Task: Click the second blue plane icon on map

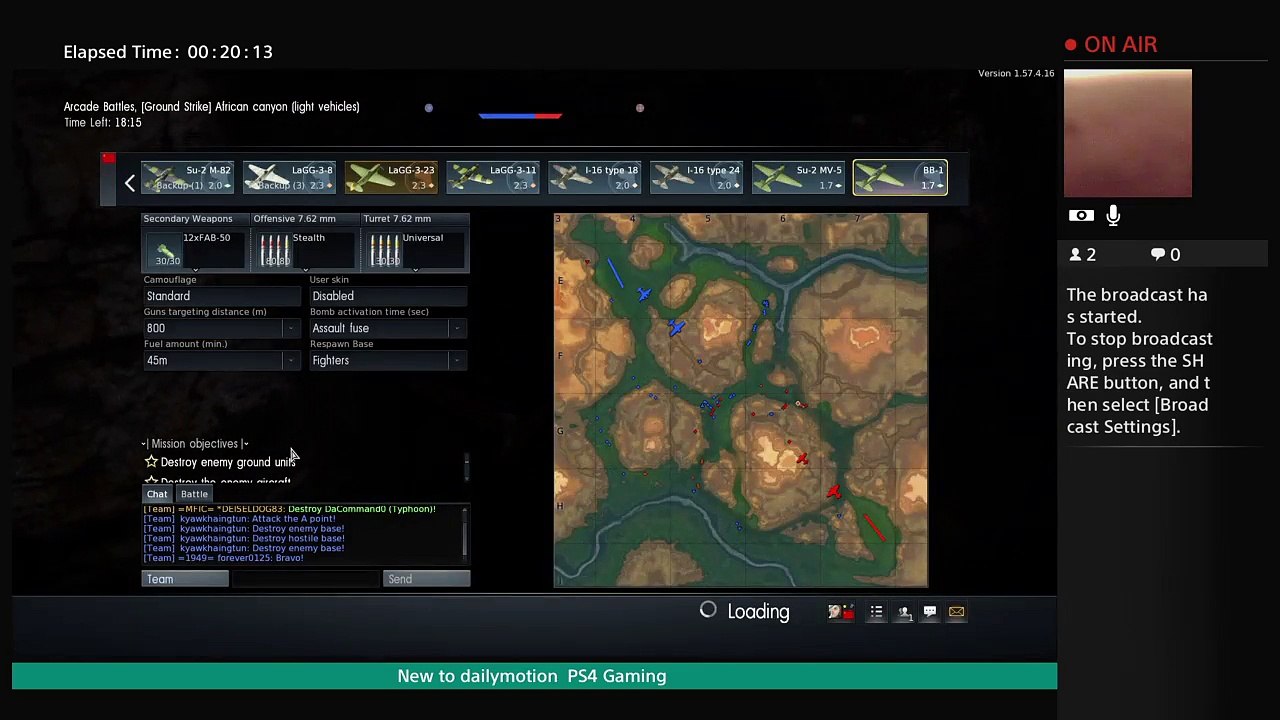Action: pos(677,327)
